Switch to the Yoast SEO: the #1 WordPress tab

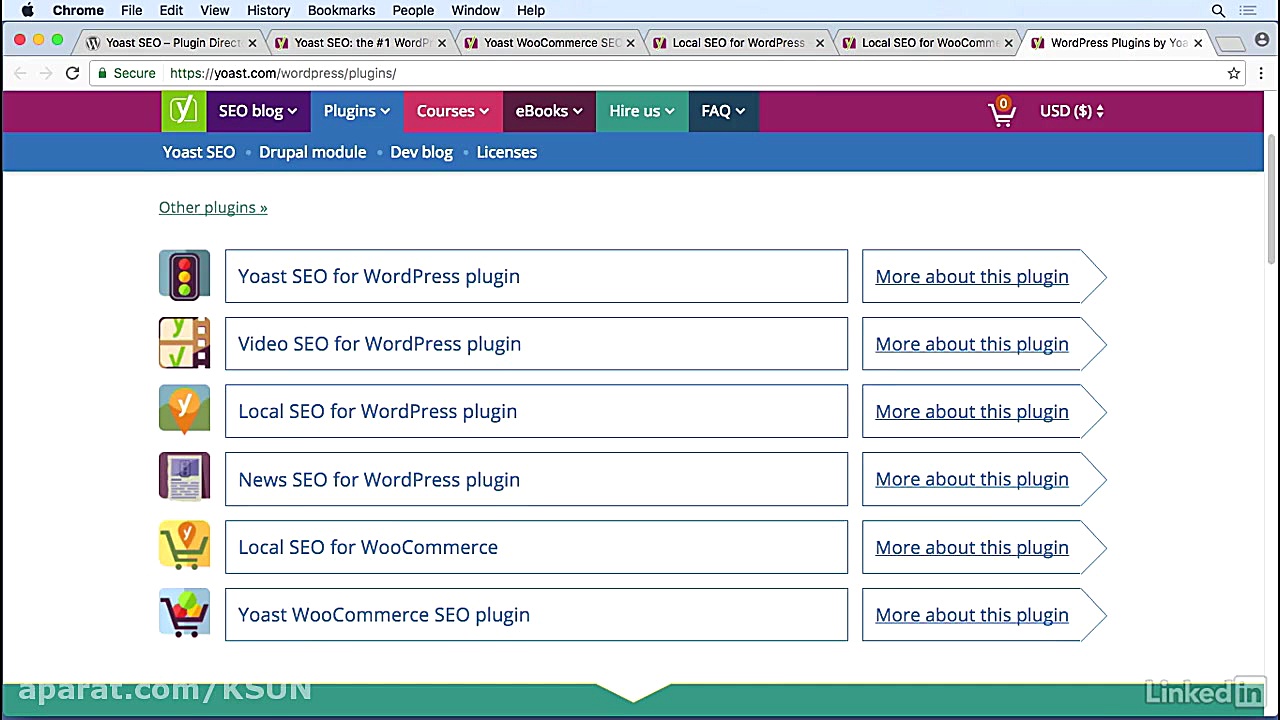pyautogui.click(x=362, y=43)
